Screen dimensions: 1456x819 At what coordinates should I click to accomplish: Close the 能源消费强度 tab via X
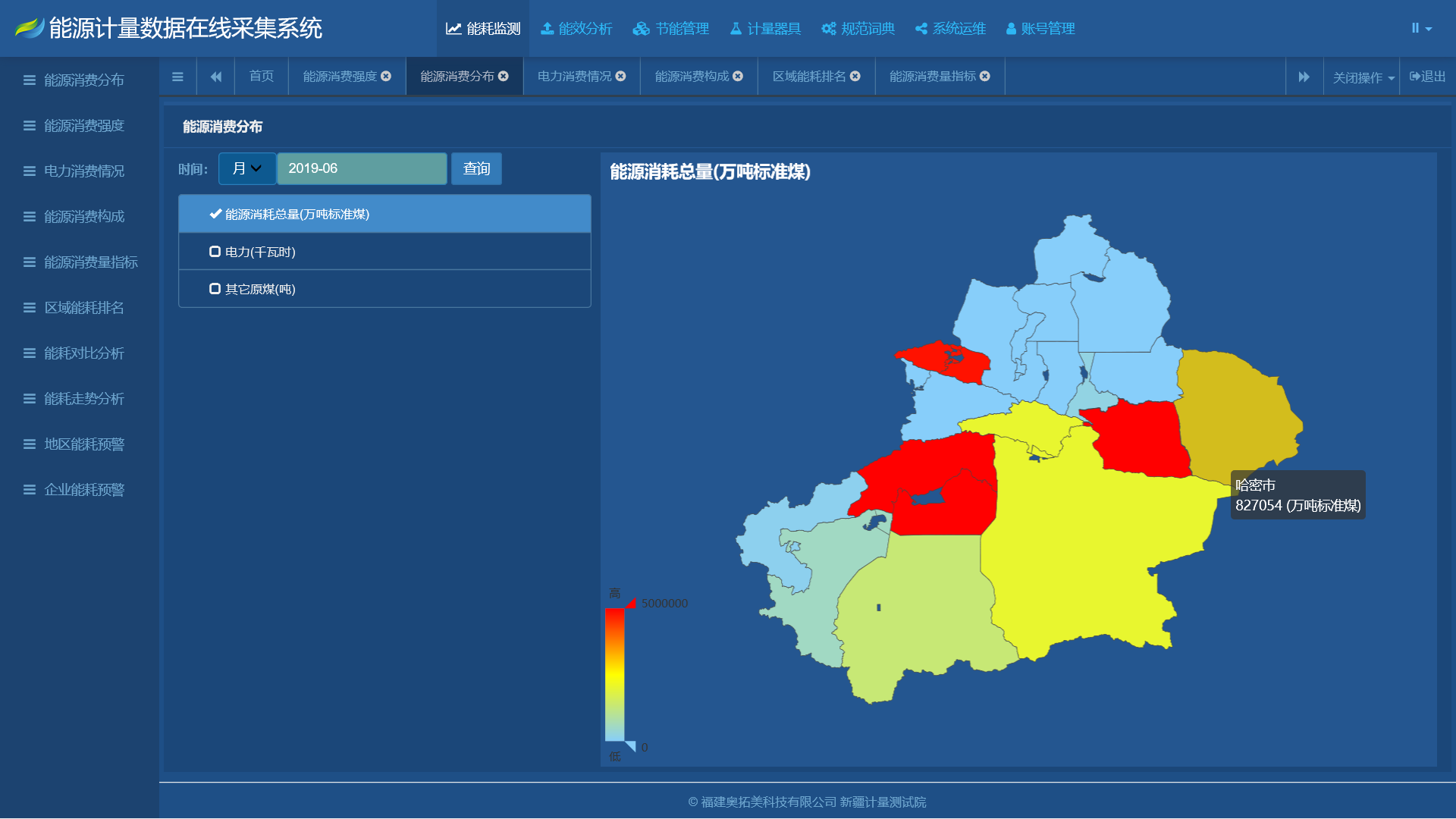click(x=386, y=76)
